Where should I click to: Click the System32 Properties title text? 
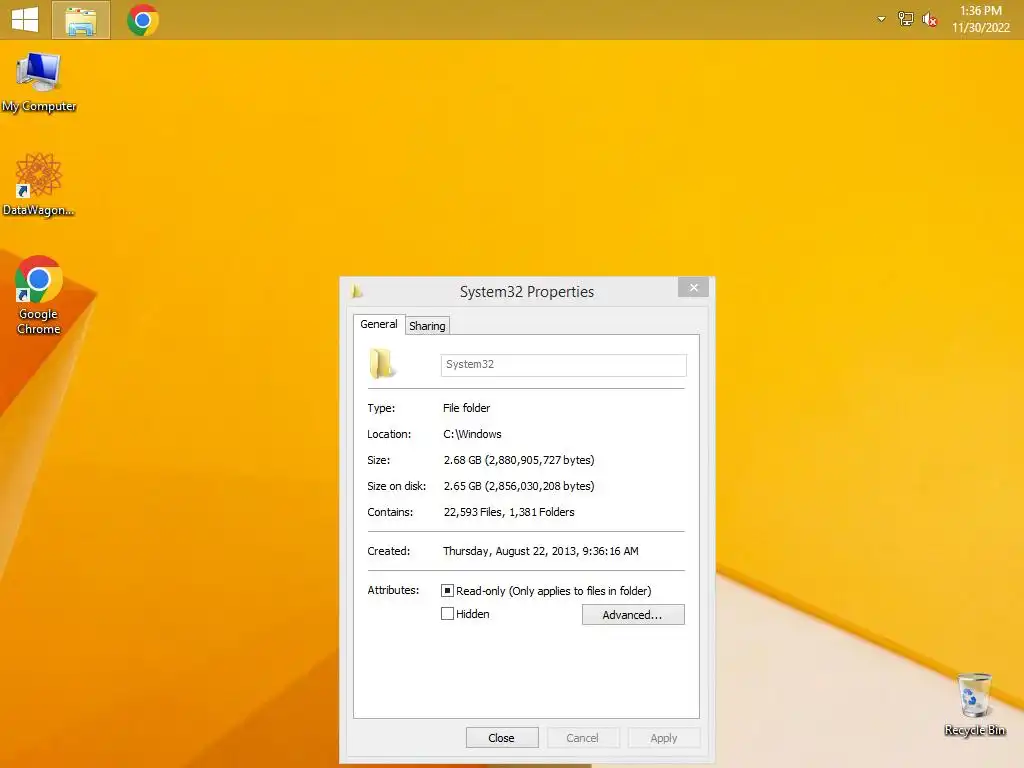pyautogui.click(x=526, y=291)
